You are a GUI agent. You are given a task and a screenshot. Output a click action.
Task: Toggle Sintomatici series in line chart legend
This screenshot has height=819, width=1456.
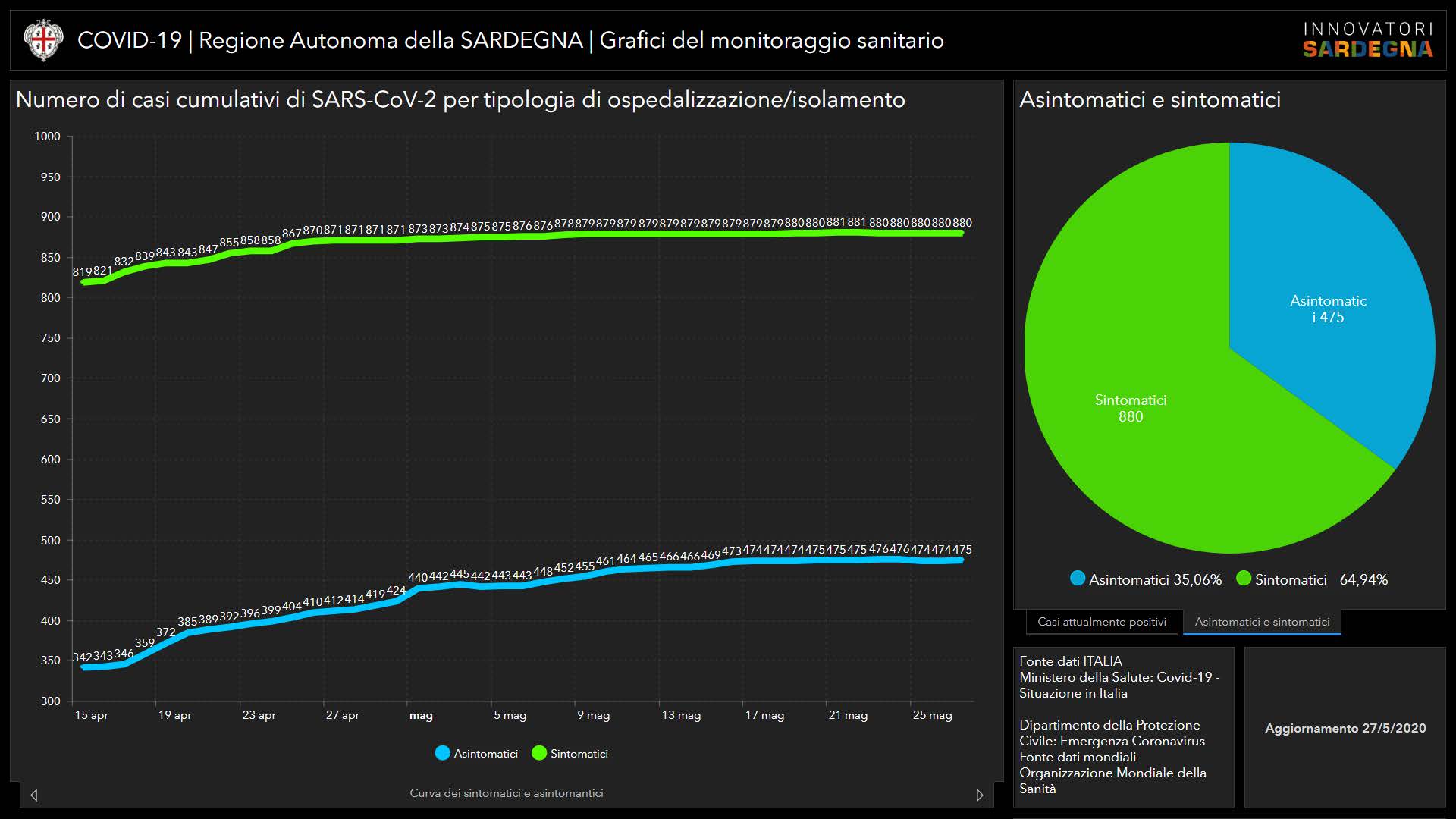570,753
